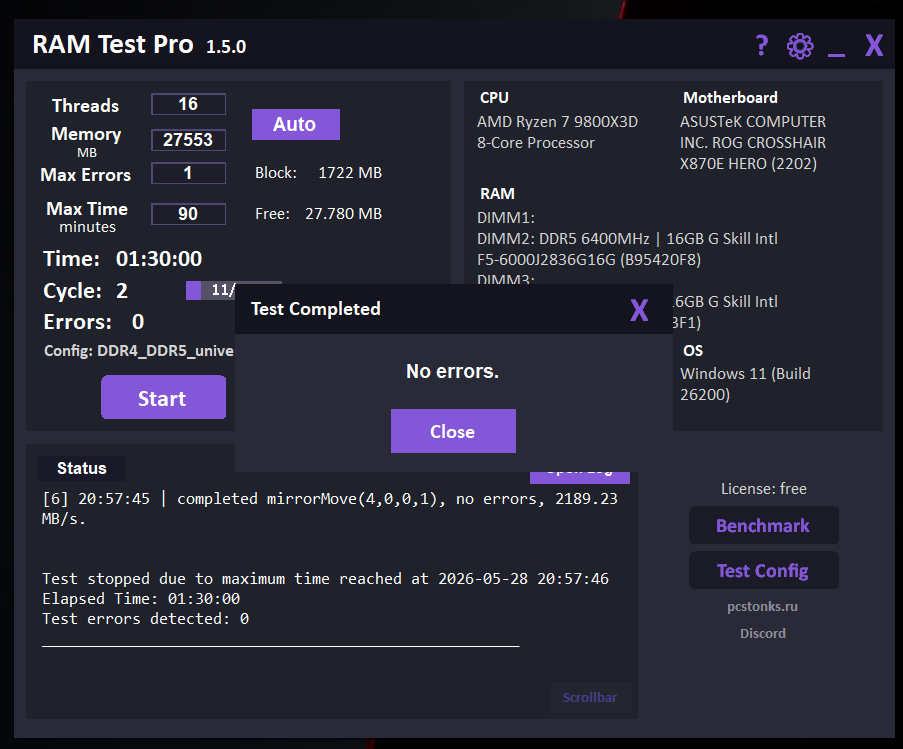Click the Scrollbar button in status panel
This screenshot has width=903, height=749.
click(590, 698)
